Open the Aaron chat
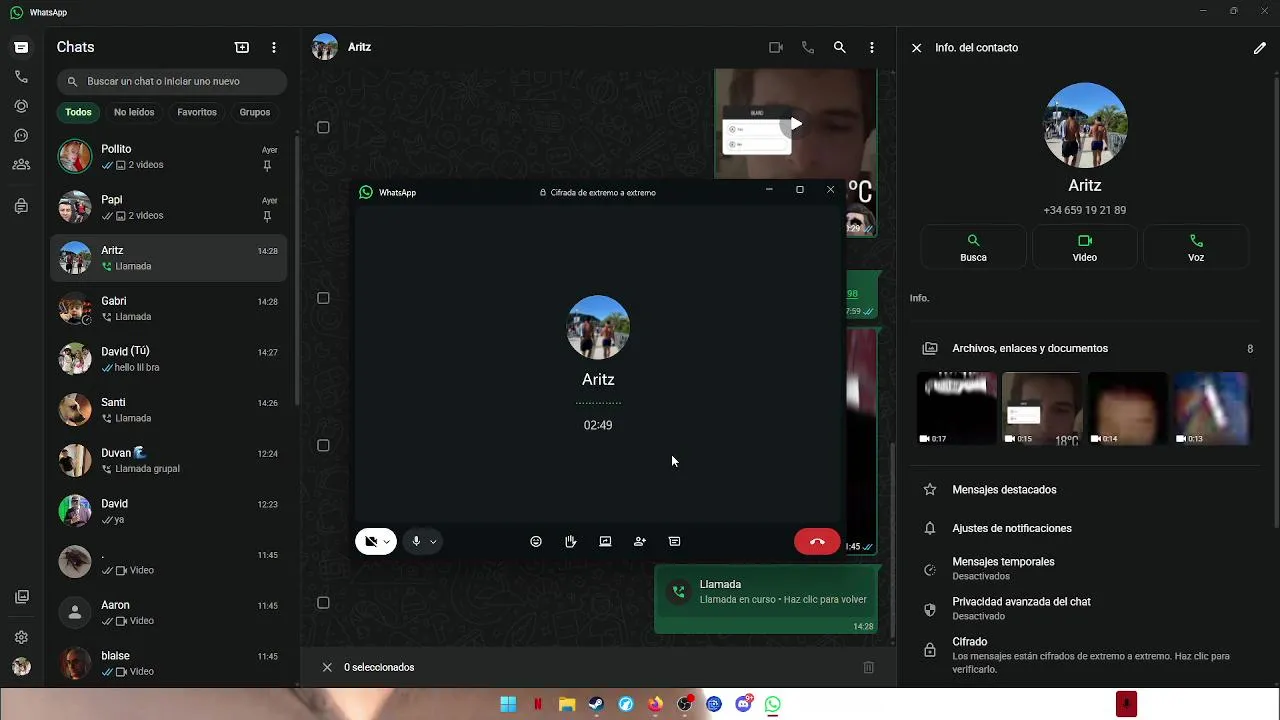This screenshot has width=1280, height=720. (x=168, y=613)
